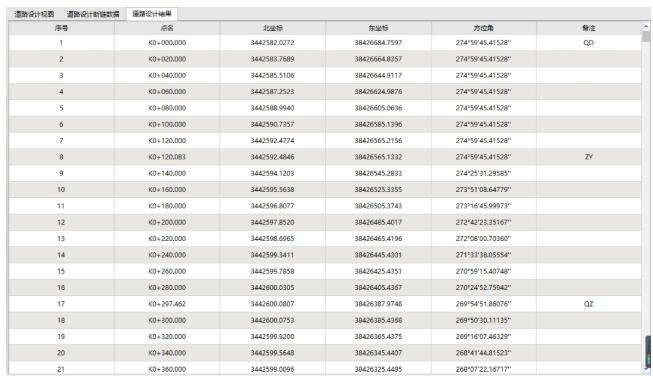Click northing value 3442600.0305
Image resolution: width=653 pixels, height=388 pixels.
[272, 288]
